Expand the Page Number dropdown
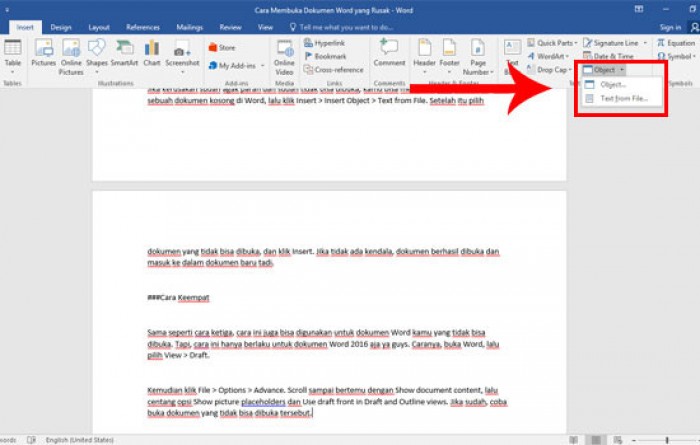 coord(492,72)
